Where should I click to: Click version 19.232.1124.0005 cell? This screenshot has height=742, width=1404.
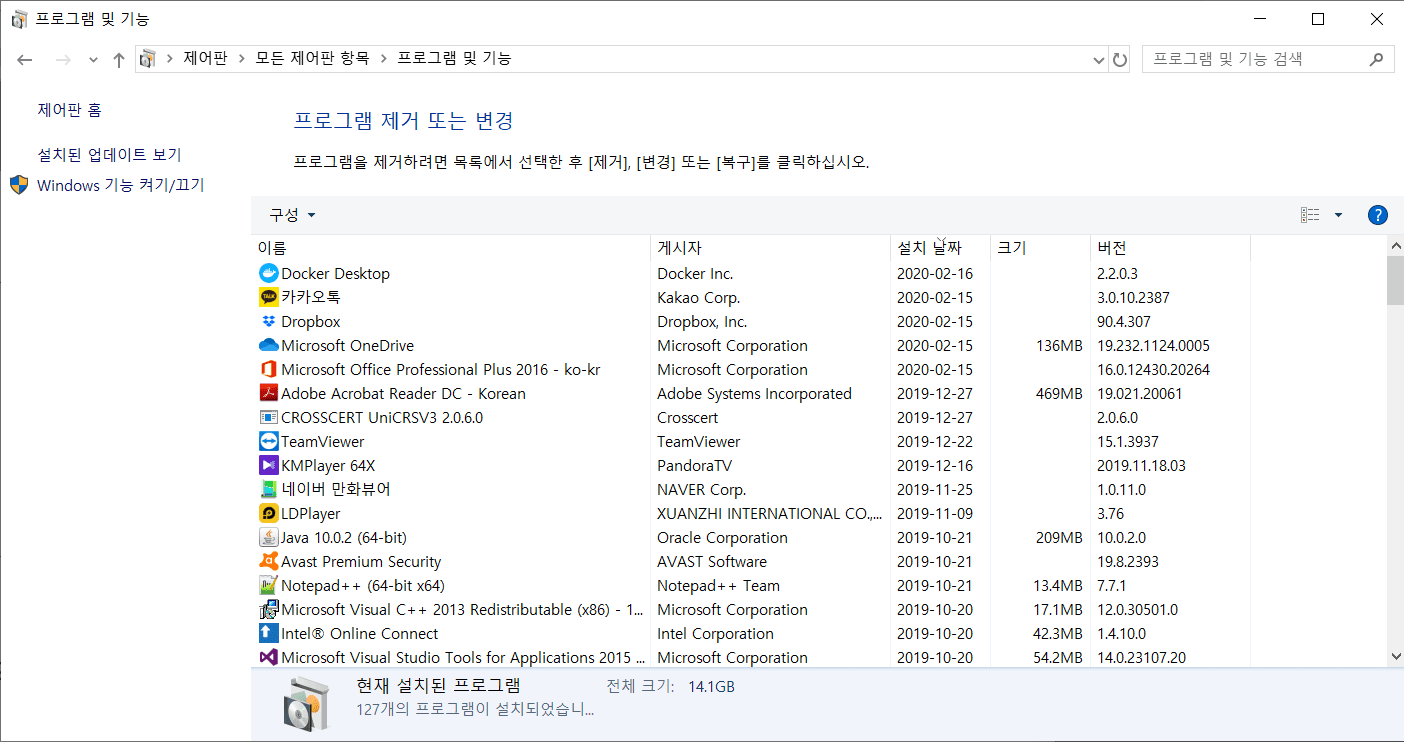(x=1153, y=345)
